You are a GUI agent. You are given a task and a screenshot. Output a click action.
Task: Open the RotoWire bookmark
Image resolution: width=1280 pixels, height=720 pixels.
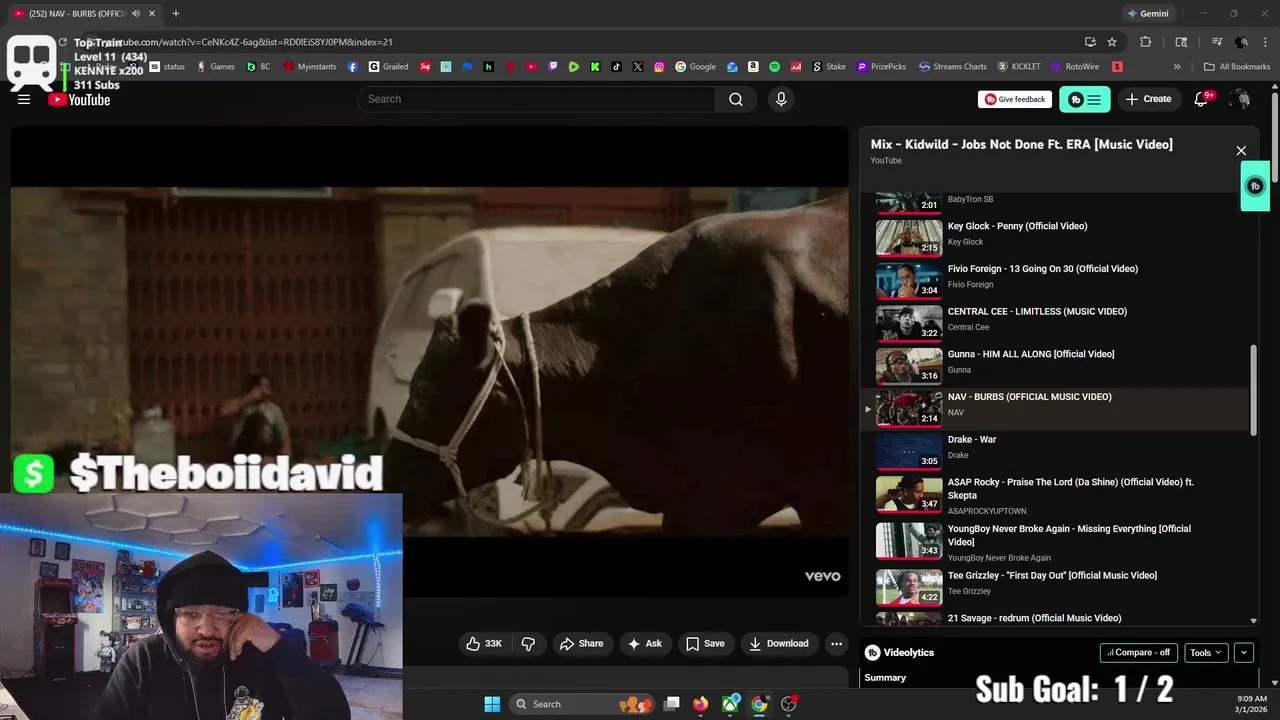coord(1075,67)
